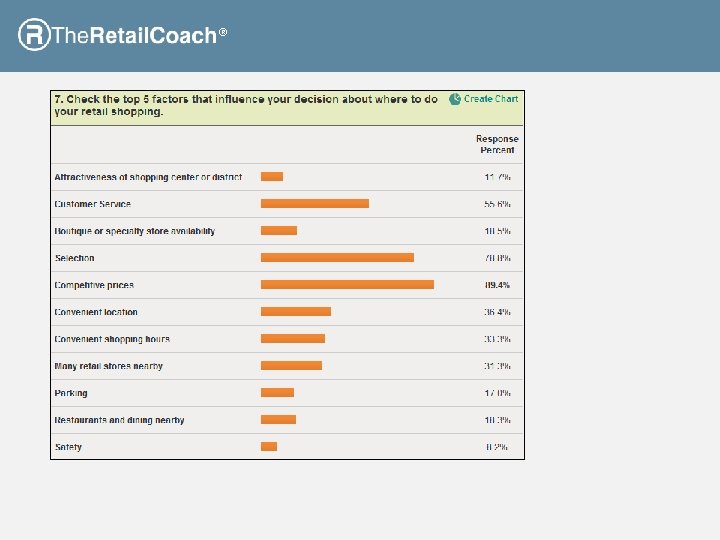The image size is (720, 540).
Task: Select the Attractiveness of shopping center label
Action: coord(148,177)
